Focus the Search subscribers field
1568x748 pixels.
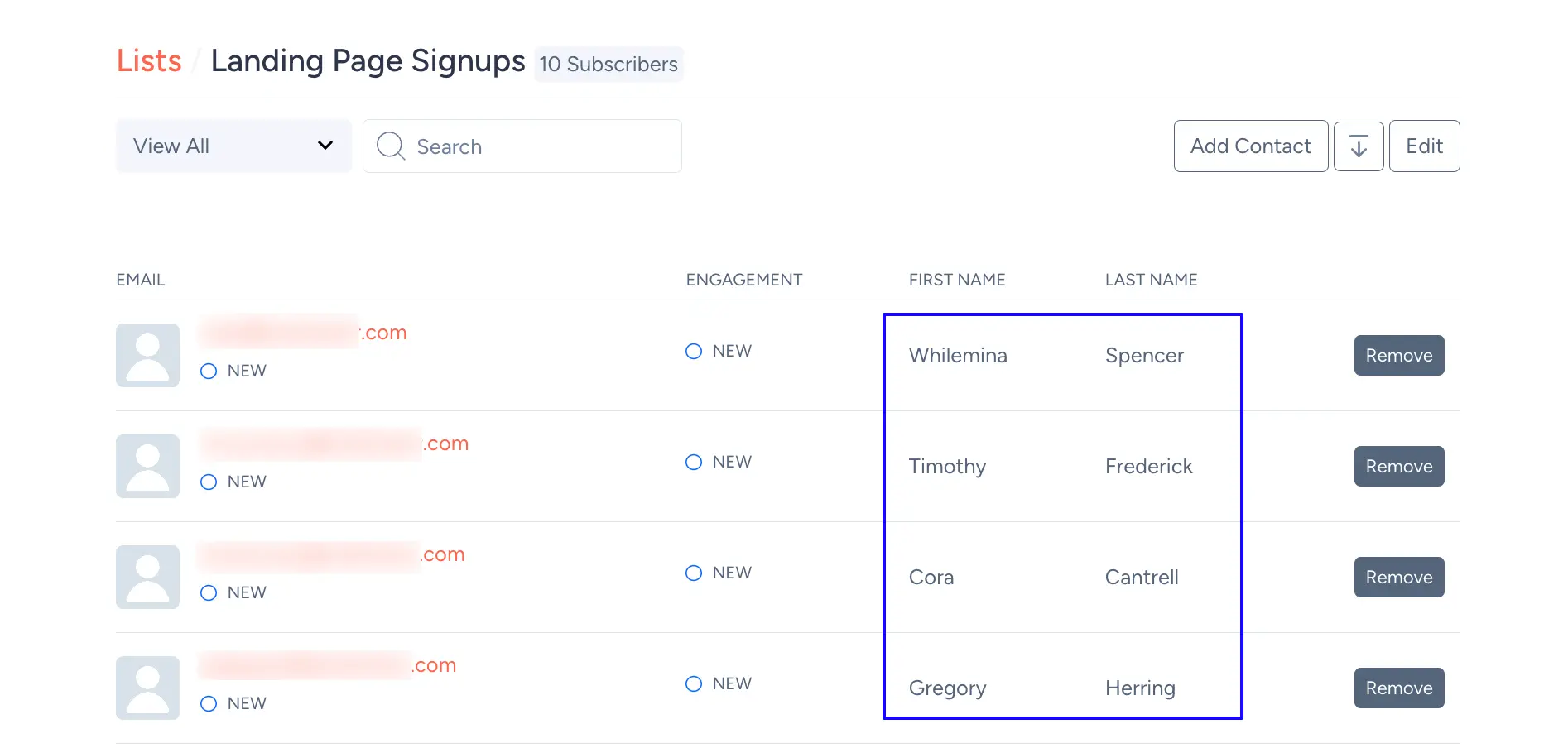tap(522, 146)
